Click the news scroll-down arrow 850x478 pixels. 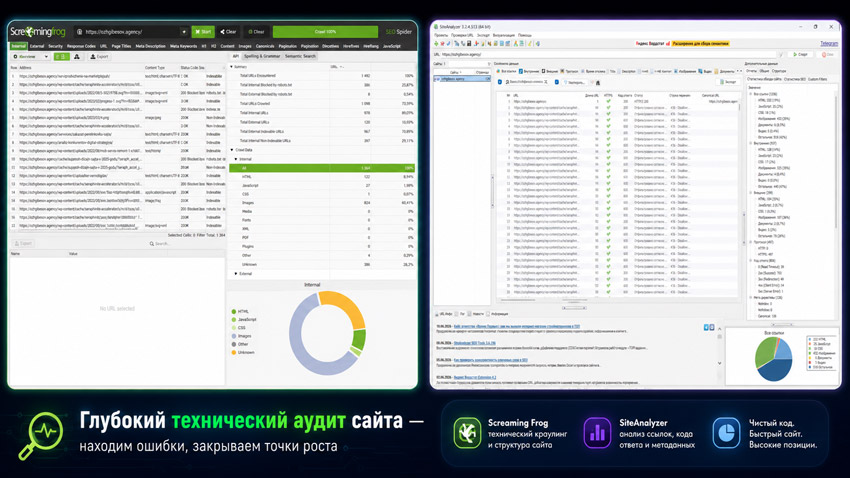click(719, 363)
